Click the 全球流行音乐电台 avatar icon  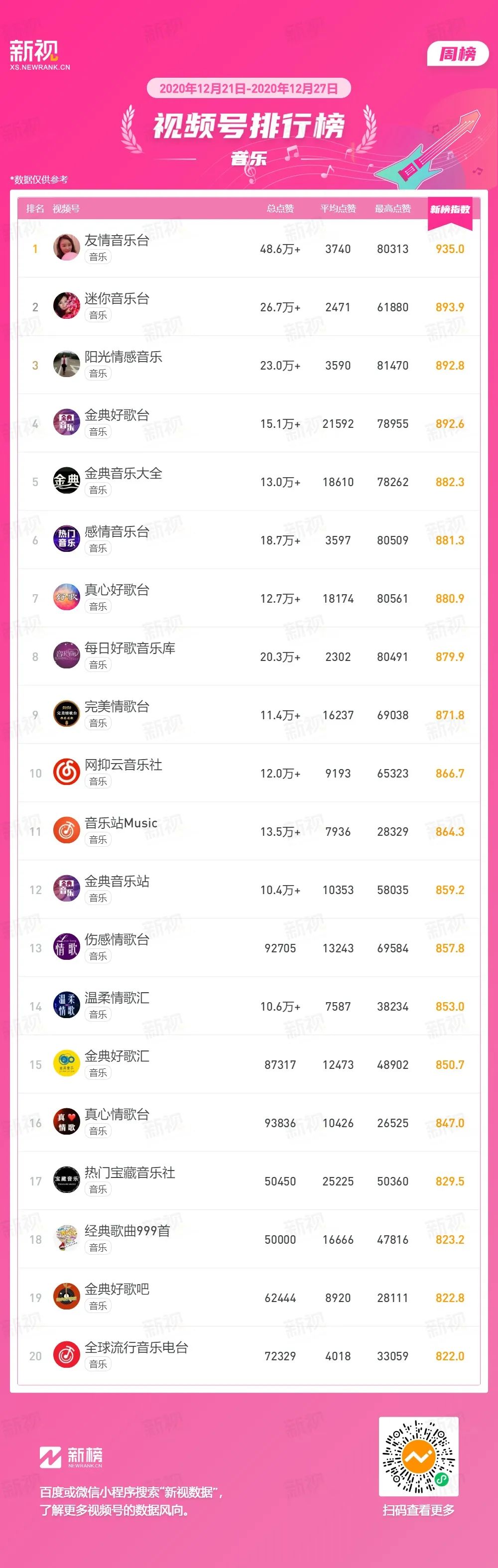[x=66, y=1355]
